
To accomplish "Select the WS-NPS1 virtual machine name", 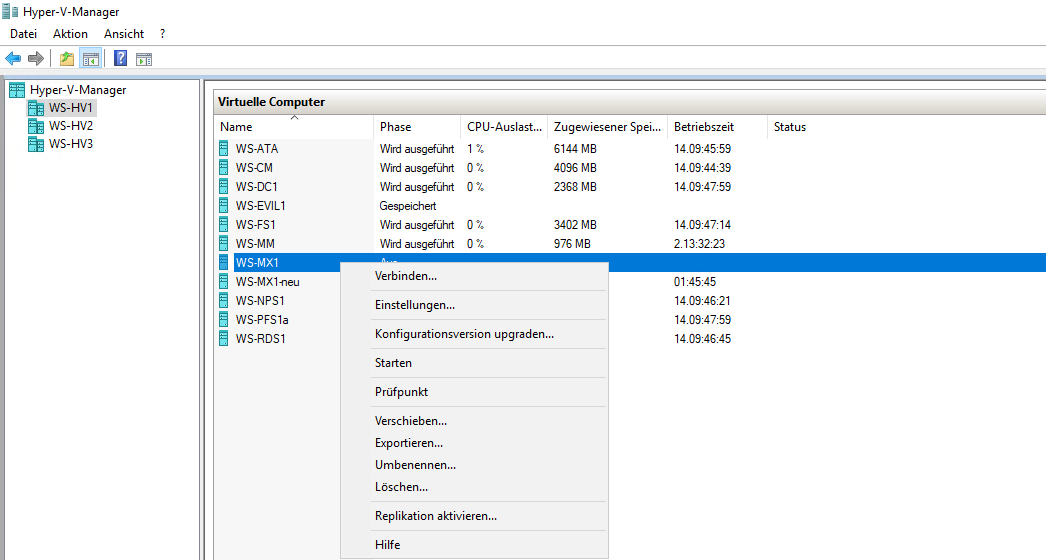I will (x=260, y=301).
